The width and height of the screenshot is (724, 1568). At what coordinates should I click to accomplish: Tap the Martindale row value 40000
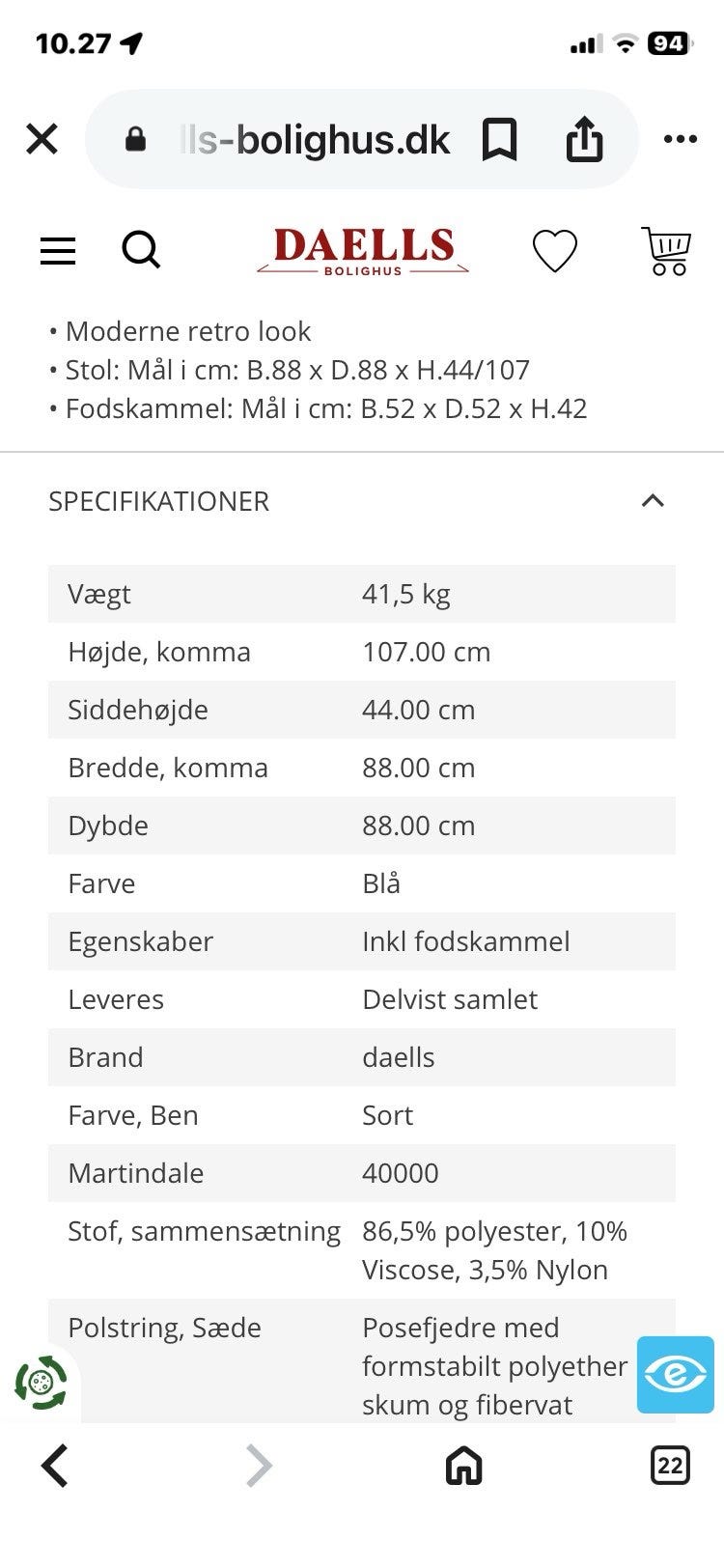coord(401,1173)
